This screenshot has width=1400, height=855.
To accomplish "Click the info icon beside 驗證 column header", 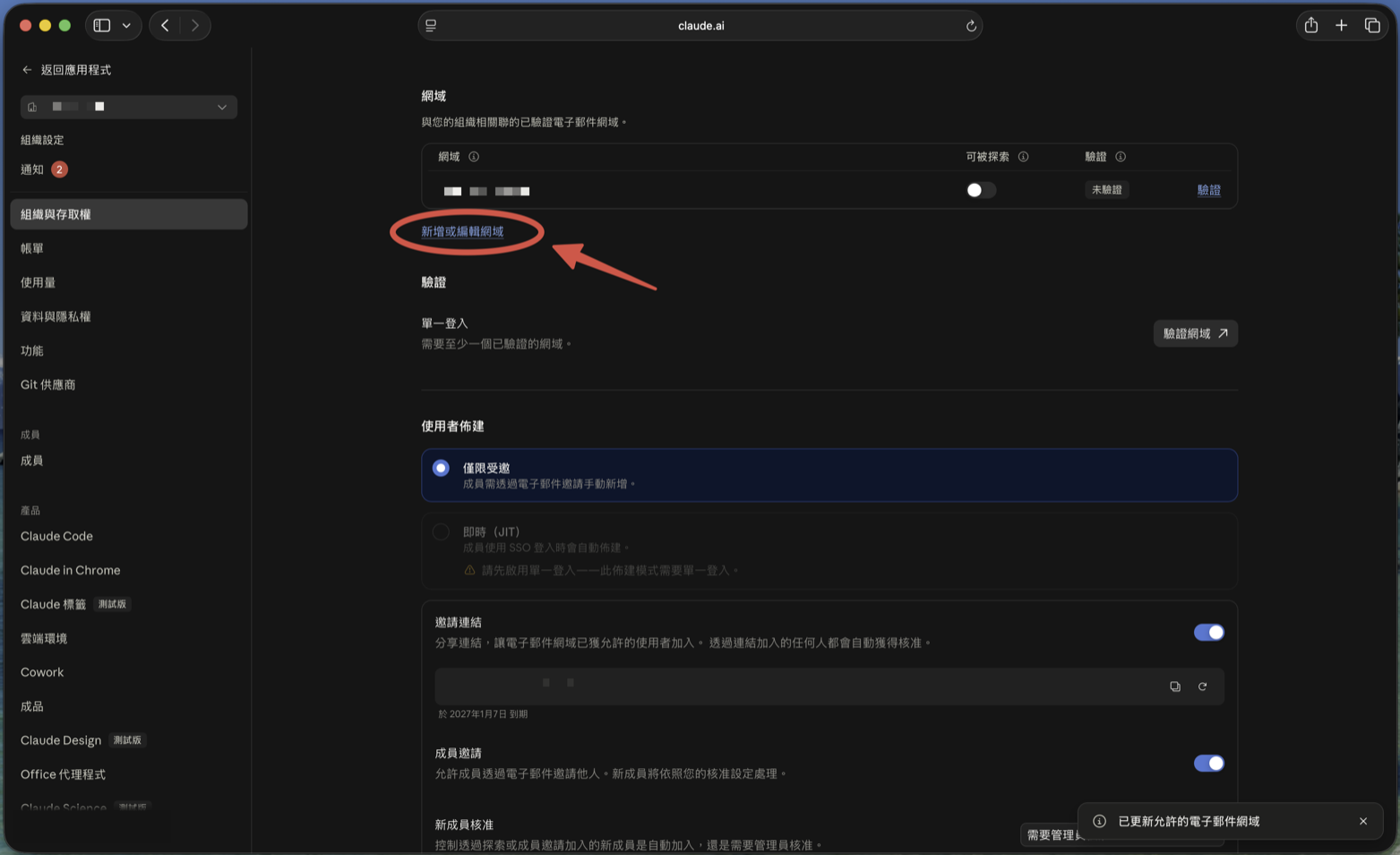I will [x=1121, y=157].
